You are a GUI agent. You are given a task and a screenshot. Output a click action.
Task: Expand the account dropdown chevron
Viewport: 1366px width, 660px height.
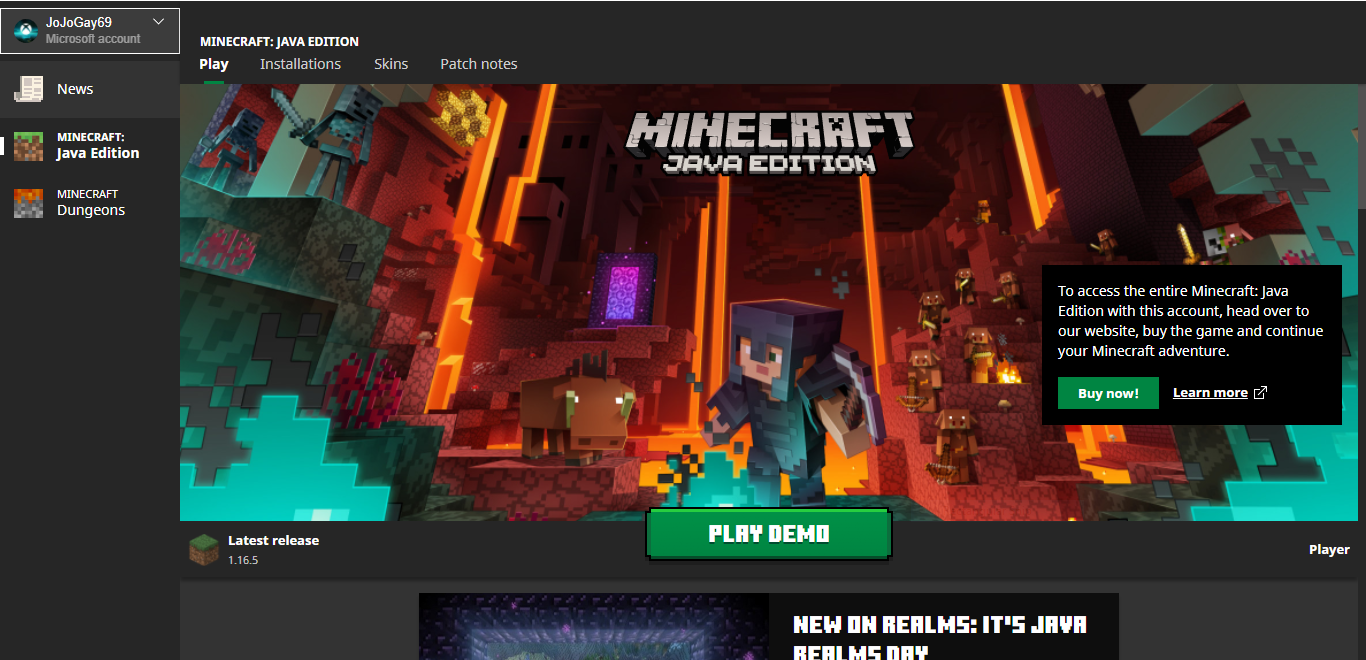pyautogui.click(x=159, y=21)
